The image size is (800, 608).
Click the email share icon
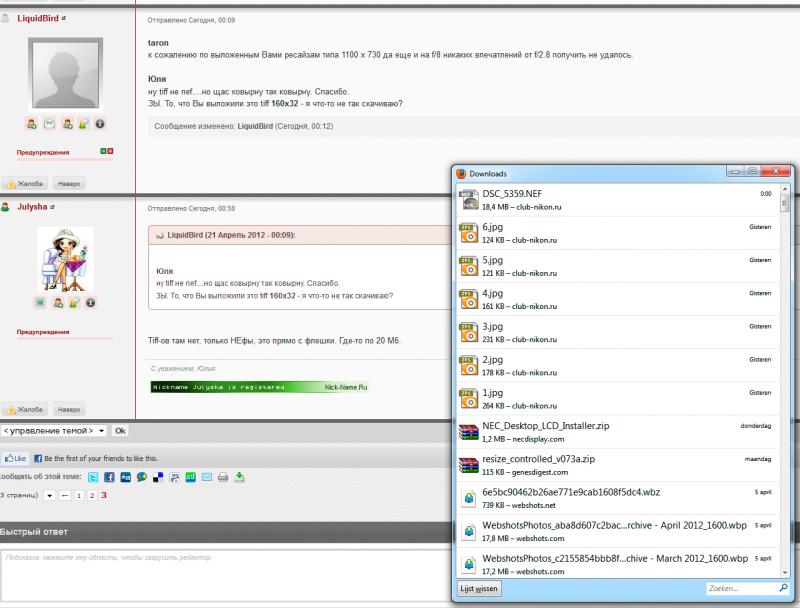[207, 477]
